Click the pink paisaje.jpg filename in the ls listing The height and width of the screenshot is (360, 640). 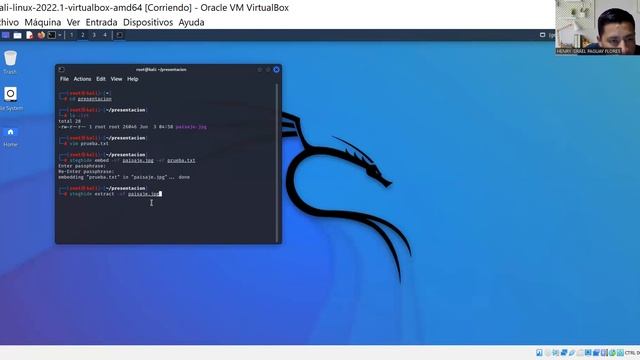pos(191,127)
